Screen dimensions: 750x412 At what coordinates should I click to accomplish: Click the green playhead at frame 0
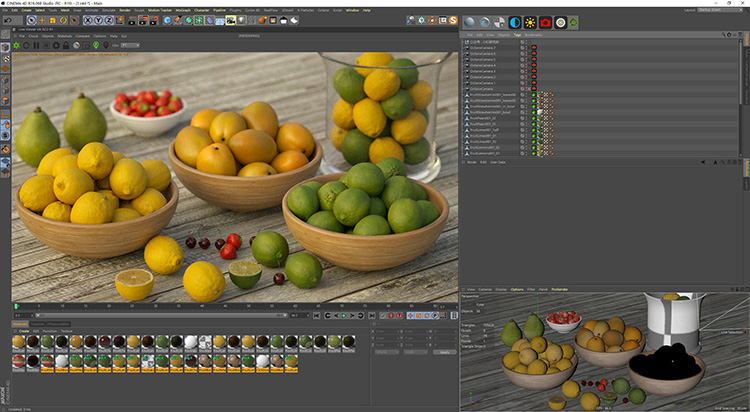point(16,306)
